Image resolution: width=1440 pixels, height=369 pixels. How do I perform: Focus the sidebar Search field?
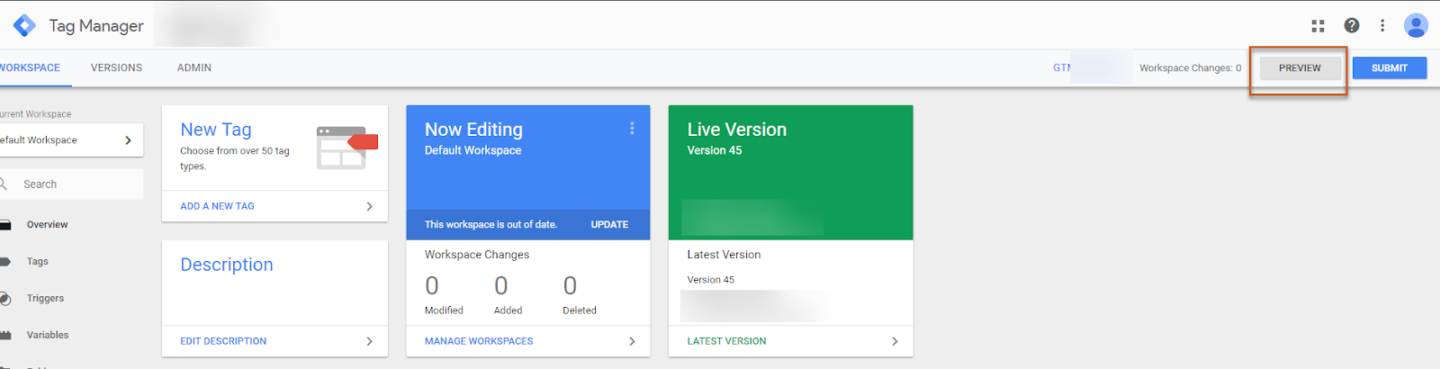point(70,184)
